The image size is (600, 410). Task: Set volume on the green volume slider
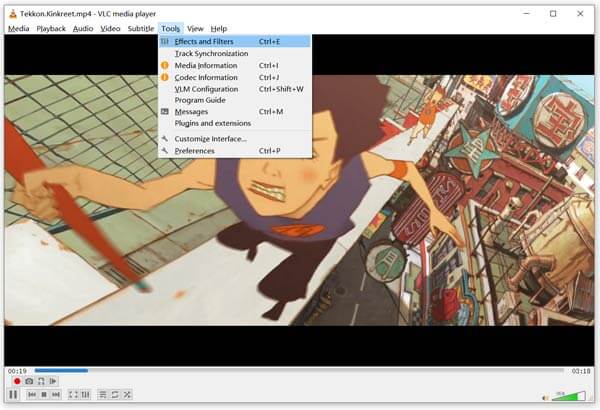pyautogui.click(x=569, y=396)
